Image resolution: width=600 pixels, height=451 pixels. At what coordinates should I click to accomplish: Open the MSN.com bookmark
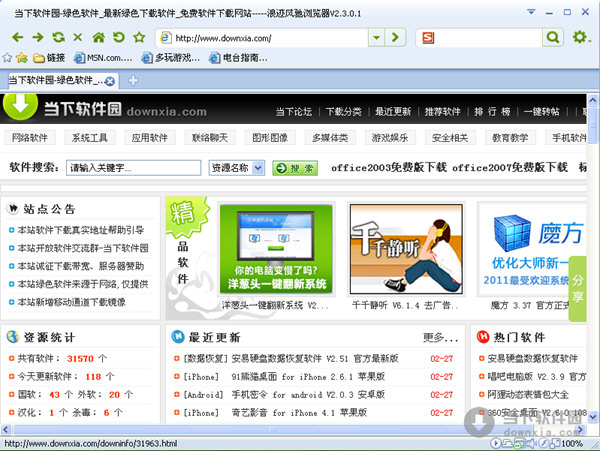tap(103, 58)
